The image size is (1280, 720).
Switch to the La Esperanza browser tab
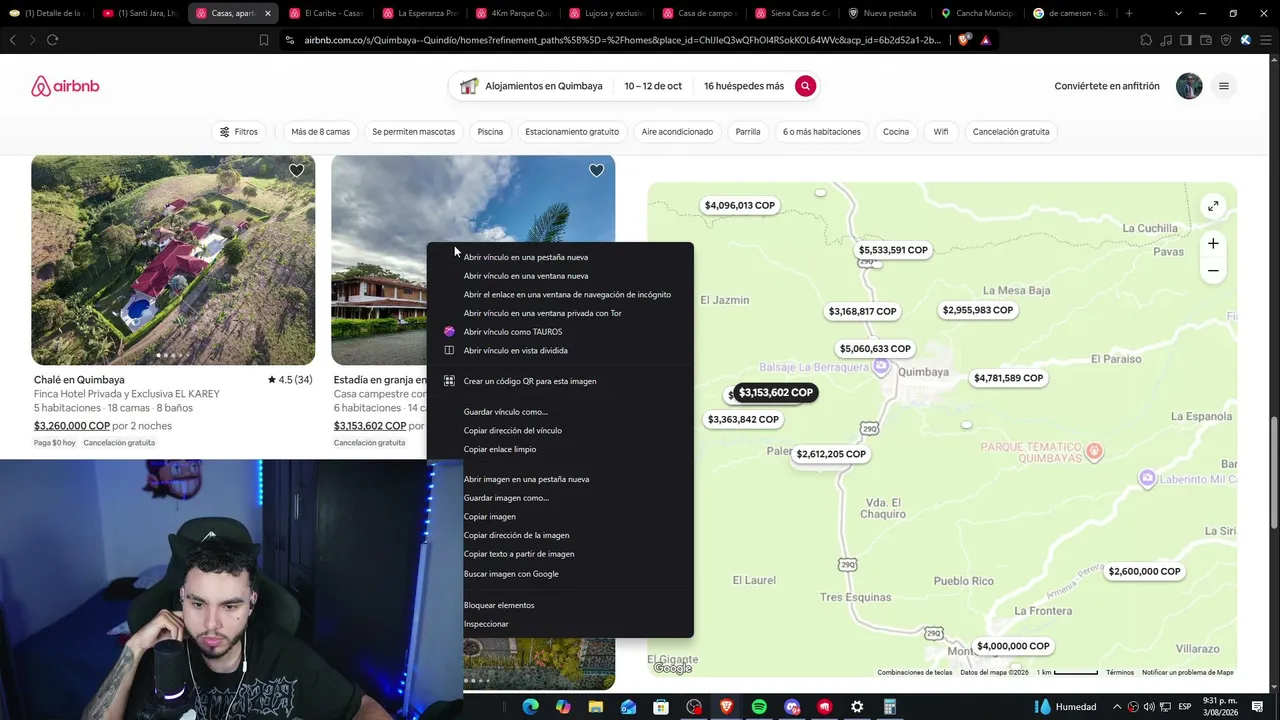click(x=420, y=13)
